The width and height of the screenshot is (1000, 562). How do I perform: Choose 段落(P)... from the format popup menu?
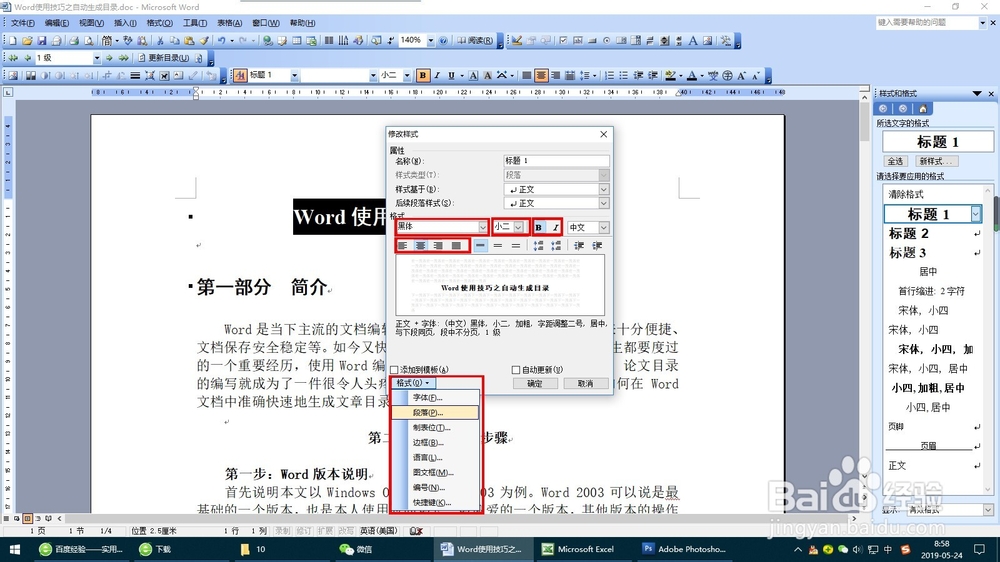tap(435, 413)
